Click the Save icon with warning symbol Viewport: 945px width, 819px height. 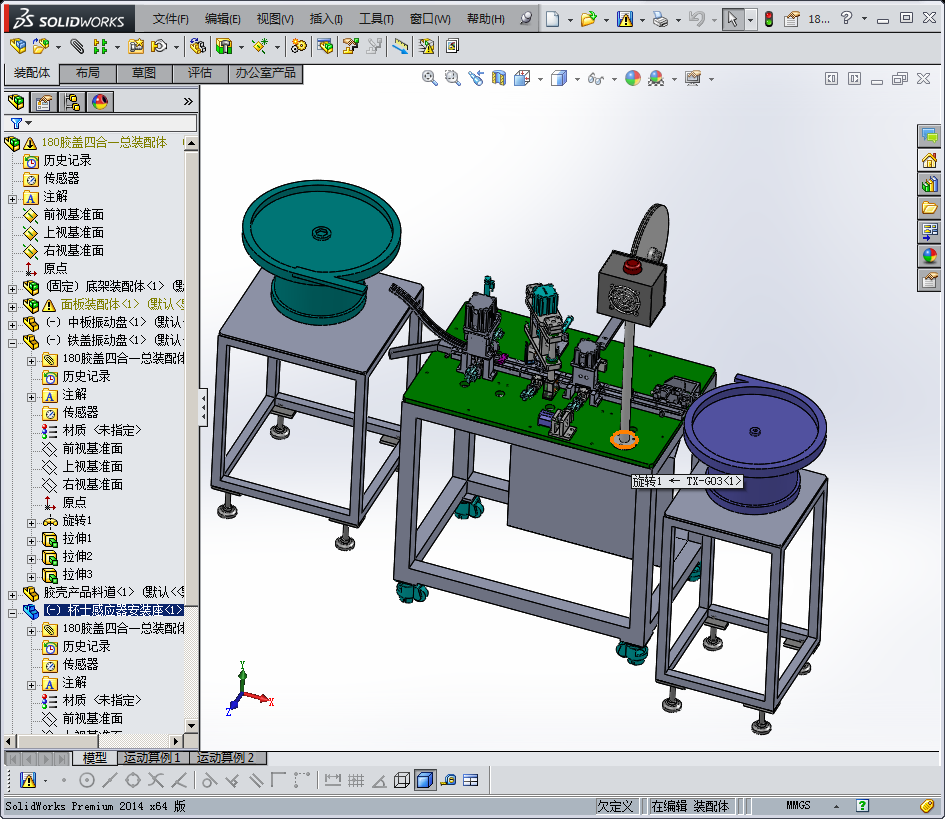(625, 19)
